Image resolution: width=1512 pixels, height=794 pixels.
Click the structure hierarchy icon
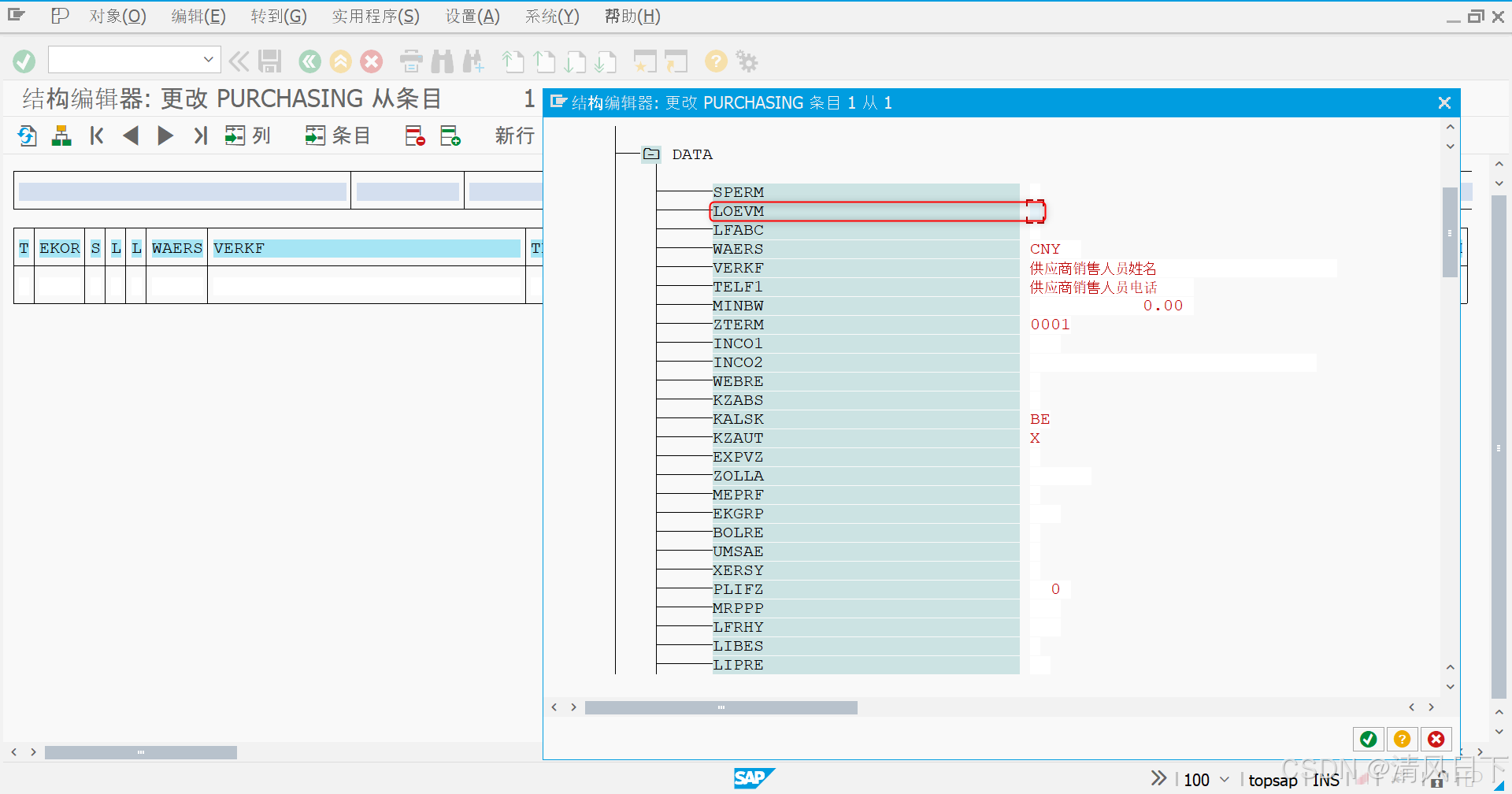tap(61, 135)
